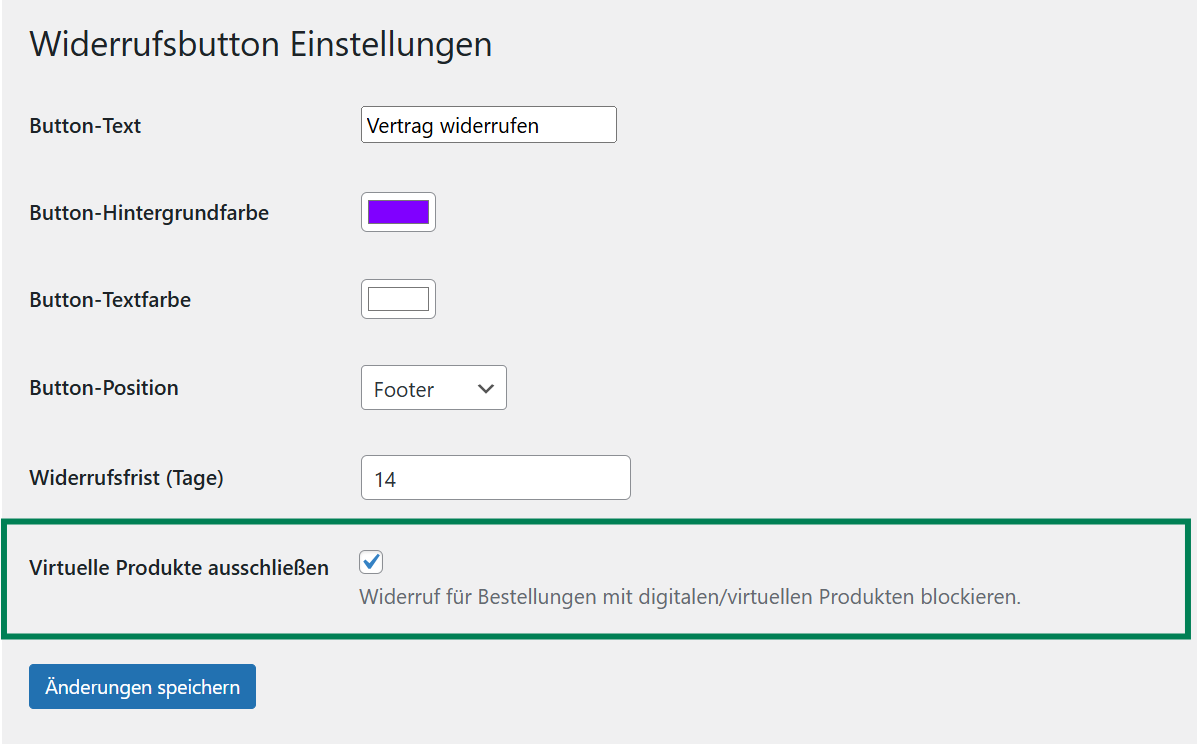
Task: Click the Widerrufsbutton Einstellungen heading
Action: click(261, 45)
